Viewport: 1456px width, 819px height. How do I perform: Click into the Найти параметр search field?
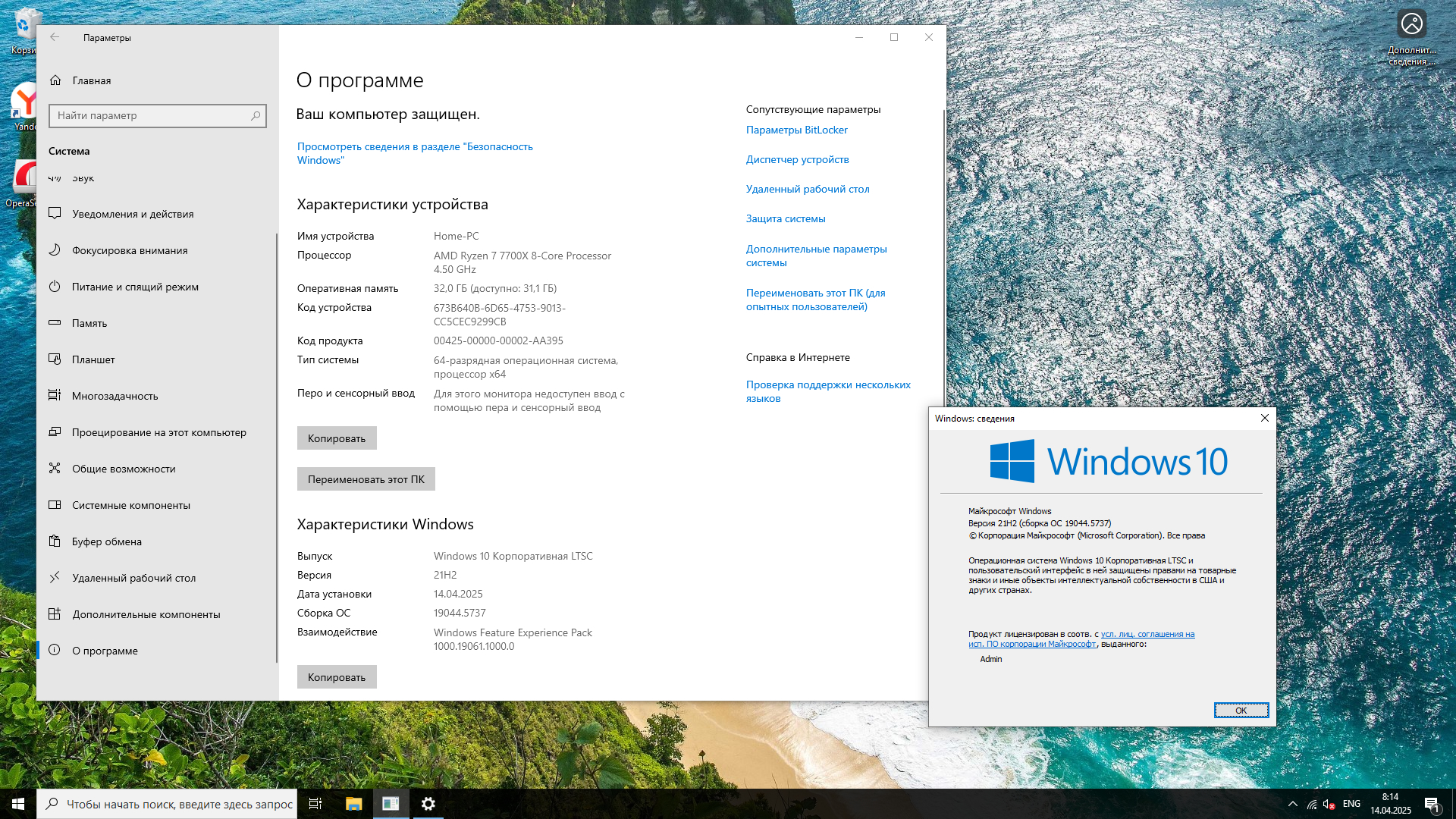(x=152, y=116)
